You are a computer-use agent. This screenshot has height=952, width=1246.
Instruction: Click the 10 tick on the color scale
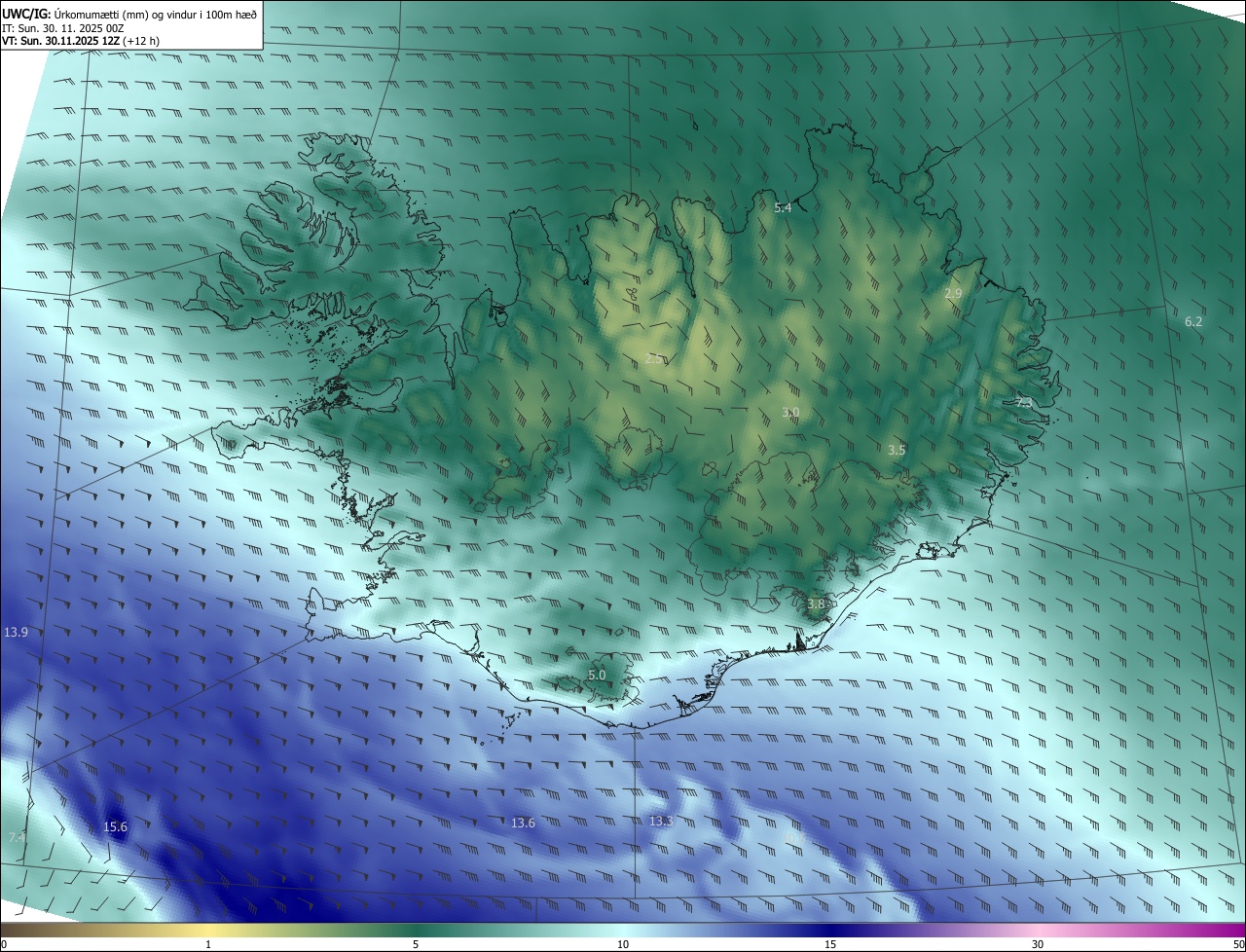coord(623,944)
